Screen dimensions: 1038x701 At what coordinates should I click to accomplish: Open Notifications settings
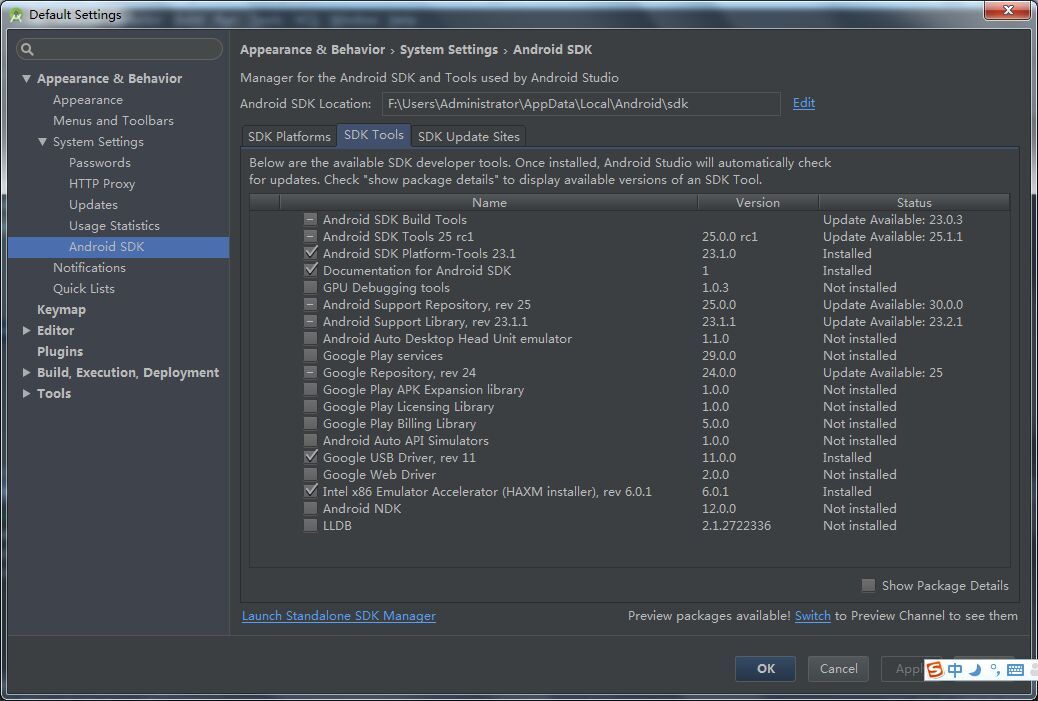point(89,267)
